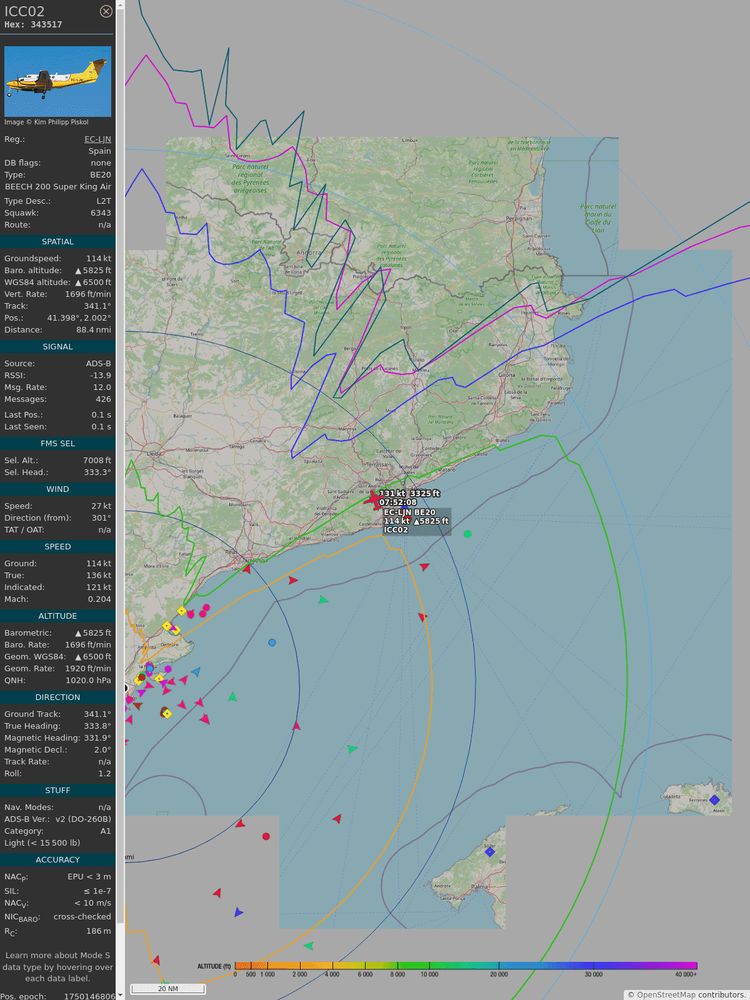This screenshot has width=750, height=1000.
Task: Click the position value 41.398°, 2.002°
Action: click(79, 318)
